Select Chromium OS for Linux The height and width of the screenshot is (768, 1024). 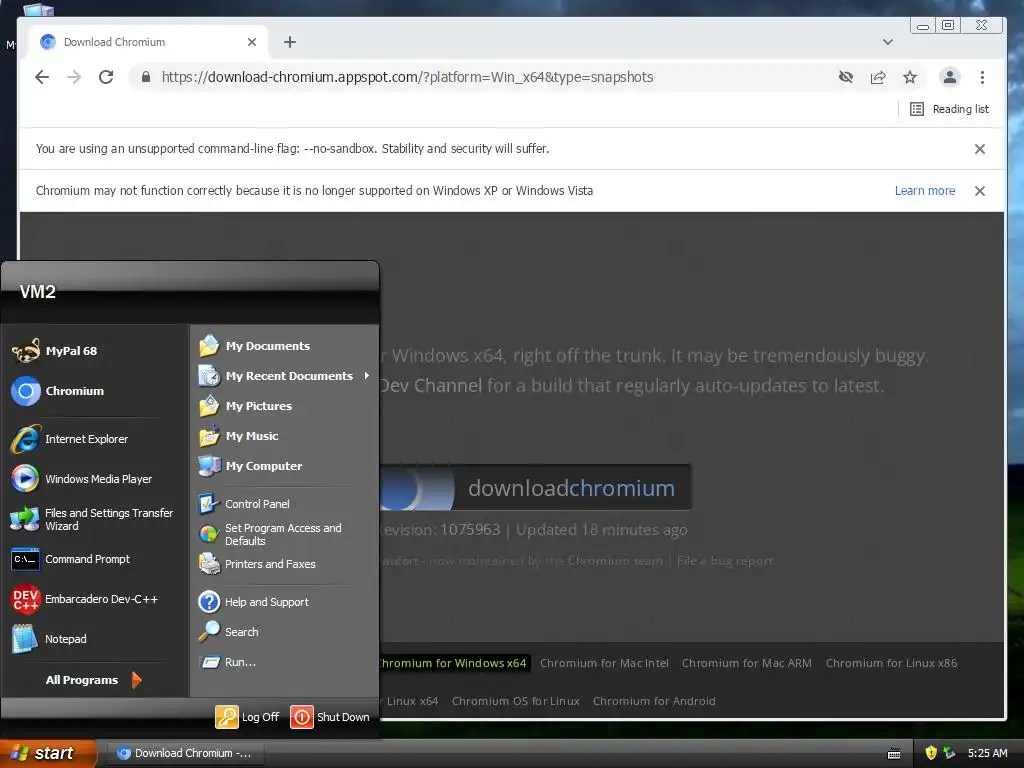[x=516, y=701]
